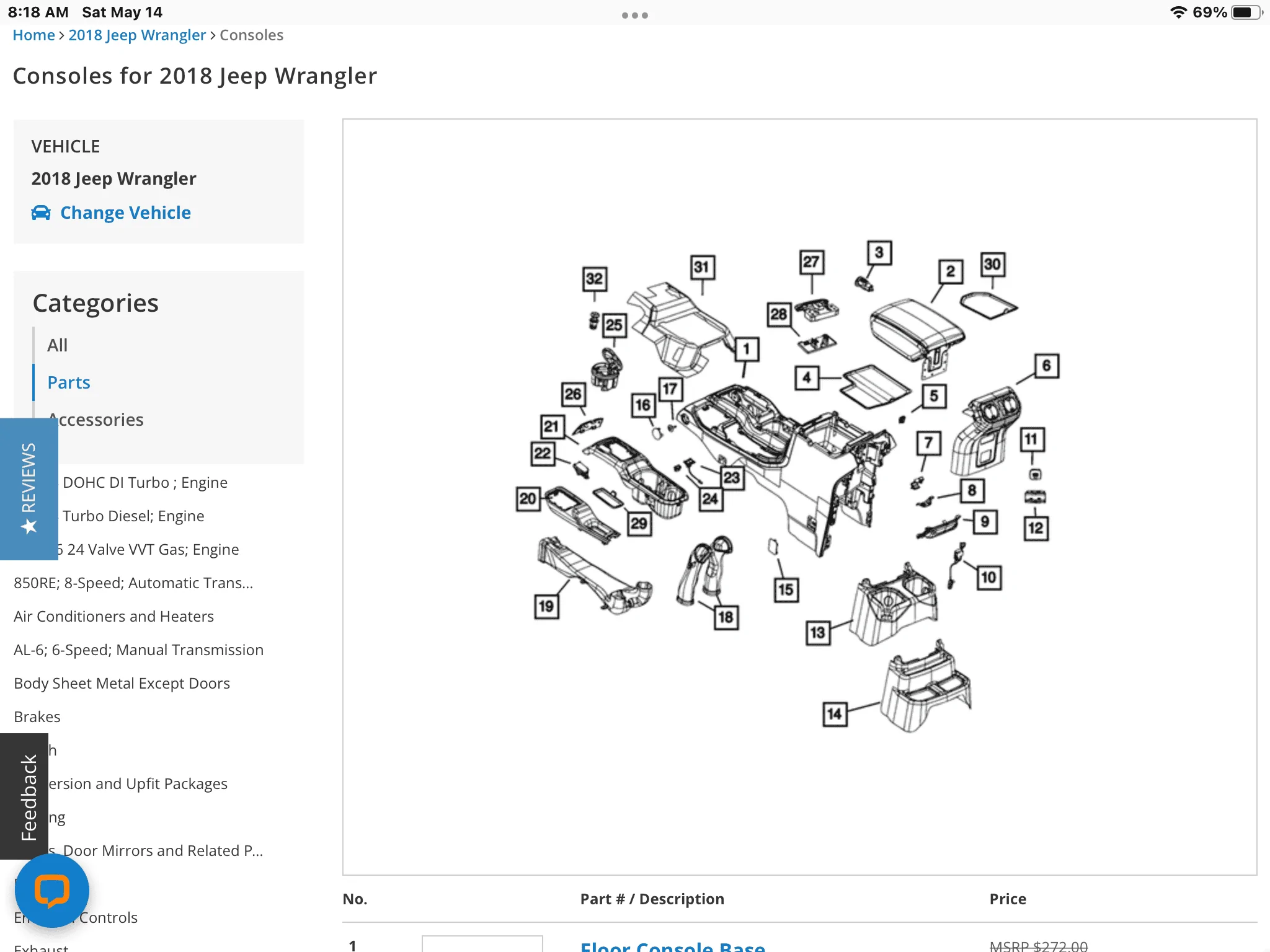Click diagram callout number 2
Screen dimensions: 1270x952
tap(951, 271)
